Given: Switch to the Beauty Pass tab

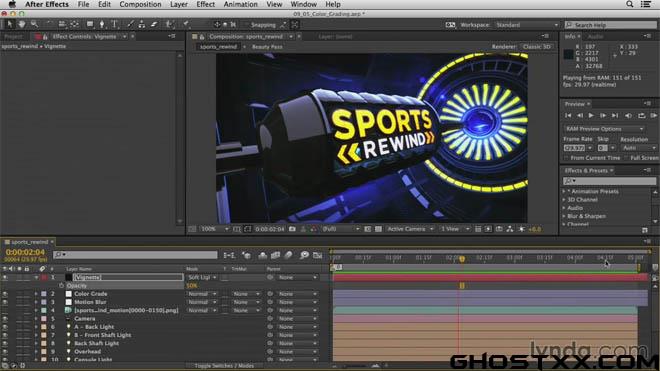Looking at the screenshot, I should (267, 47).
